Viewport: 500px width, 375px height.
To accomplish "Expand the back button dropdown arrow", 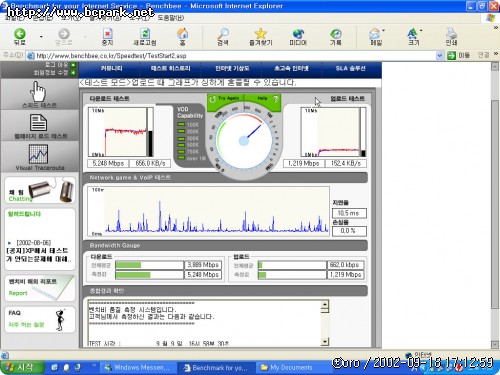I will coord(41,36).
